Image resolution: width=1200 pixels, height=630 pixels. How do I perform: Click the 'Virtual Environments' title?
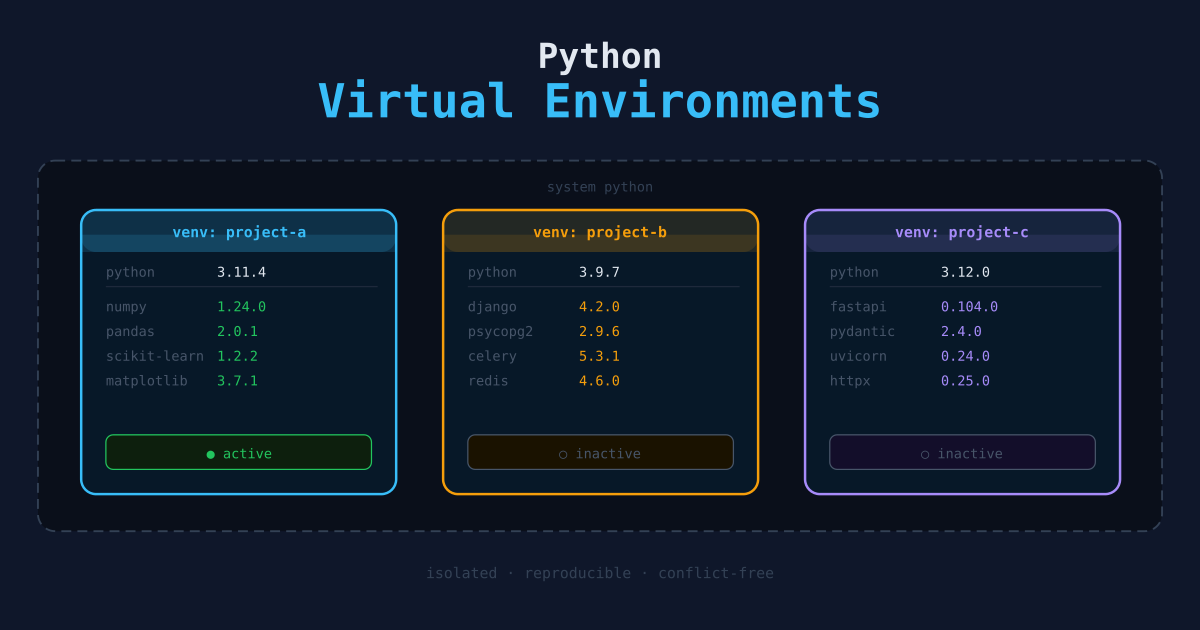(x=600, y=101)
